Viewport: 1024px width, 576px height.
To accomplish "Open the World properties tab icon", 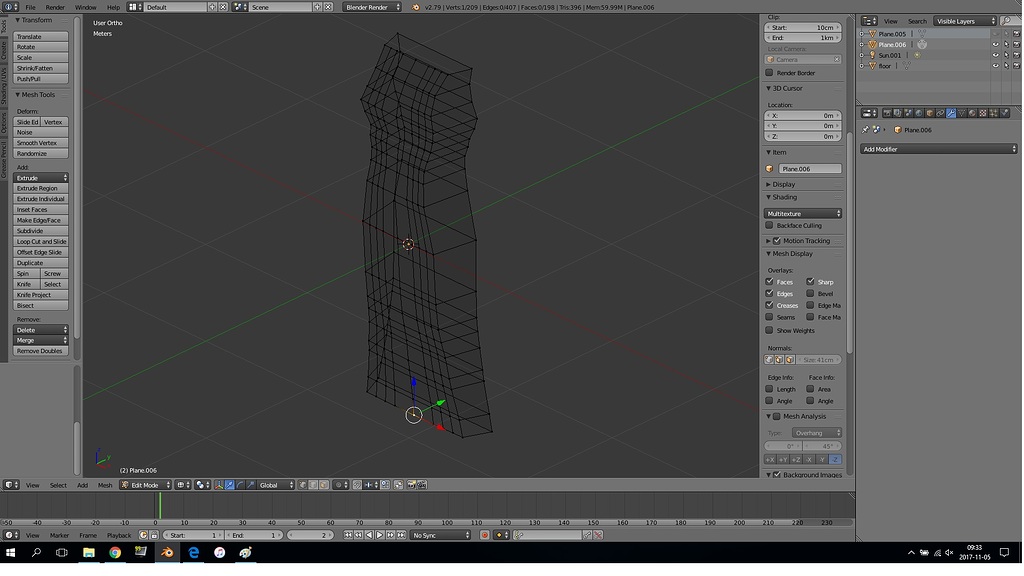I will [919, 113].
